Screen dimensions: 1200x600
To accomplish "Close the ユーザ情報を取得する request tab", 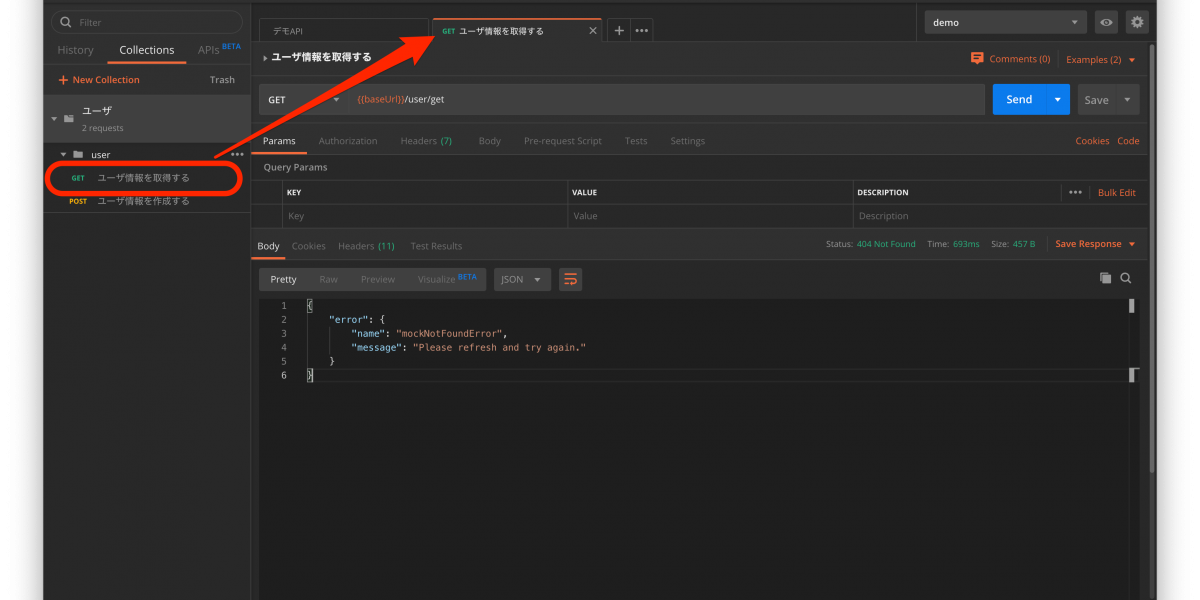I will 592,31.
